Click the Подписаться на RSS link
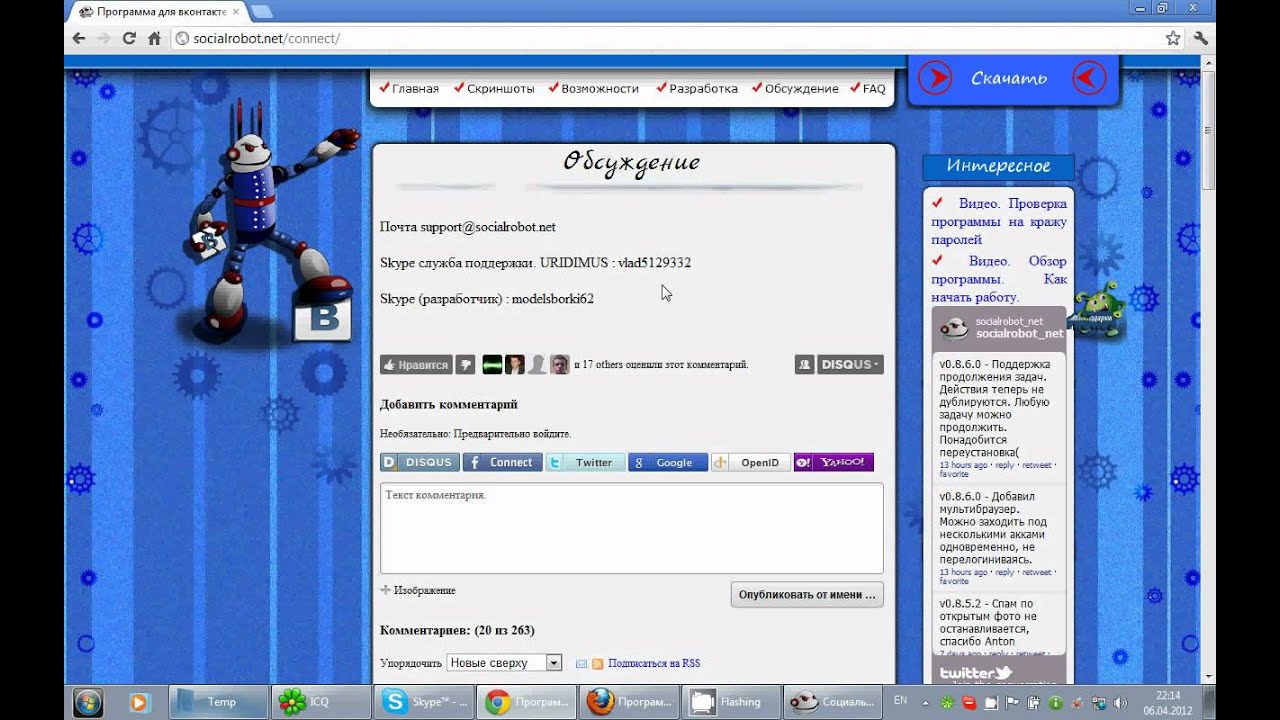Viewport: 1280px width, 720px height. [654, 663]
